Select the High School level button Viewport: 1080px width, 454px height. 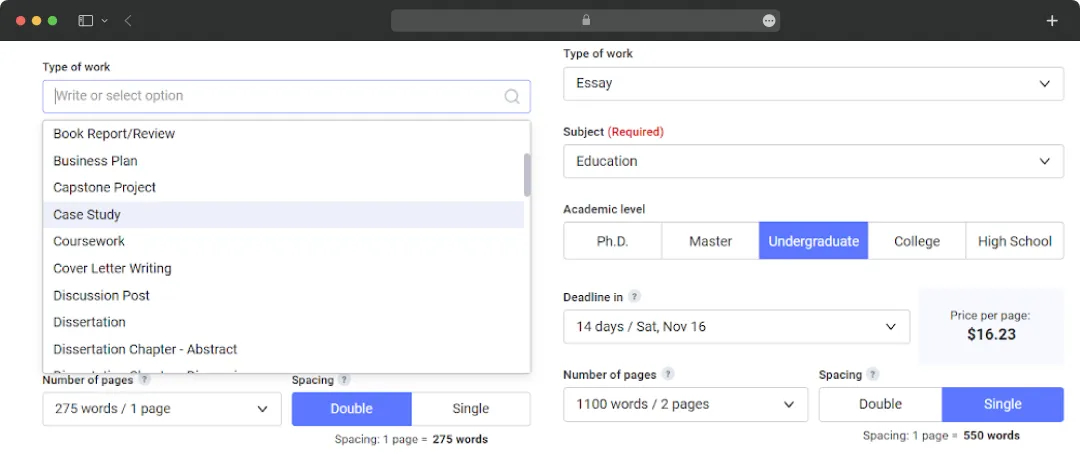coord(1014,241)
